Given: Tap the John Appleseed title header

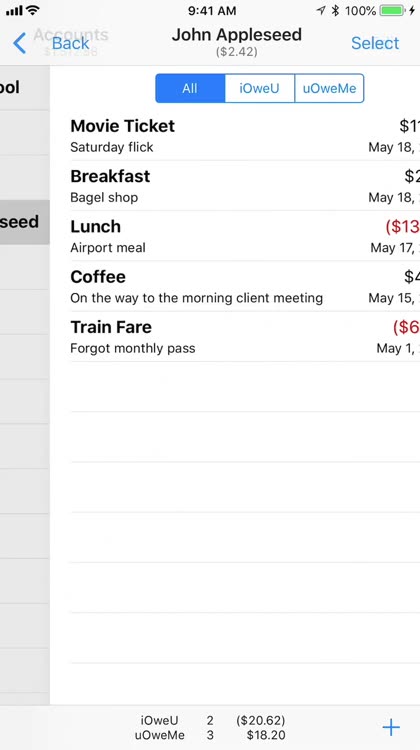Looking at the screenshot, I should (237, 35).
